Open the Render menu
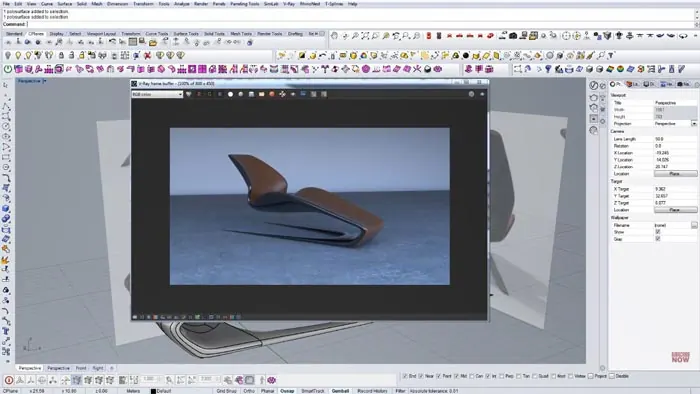 (201, 4)
